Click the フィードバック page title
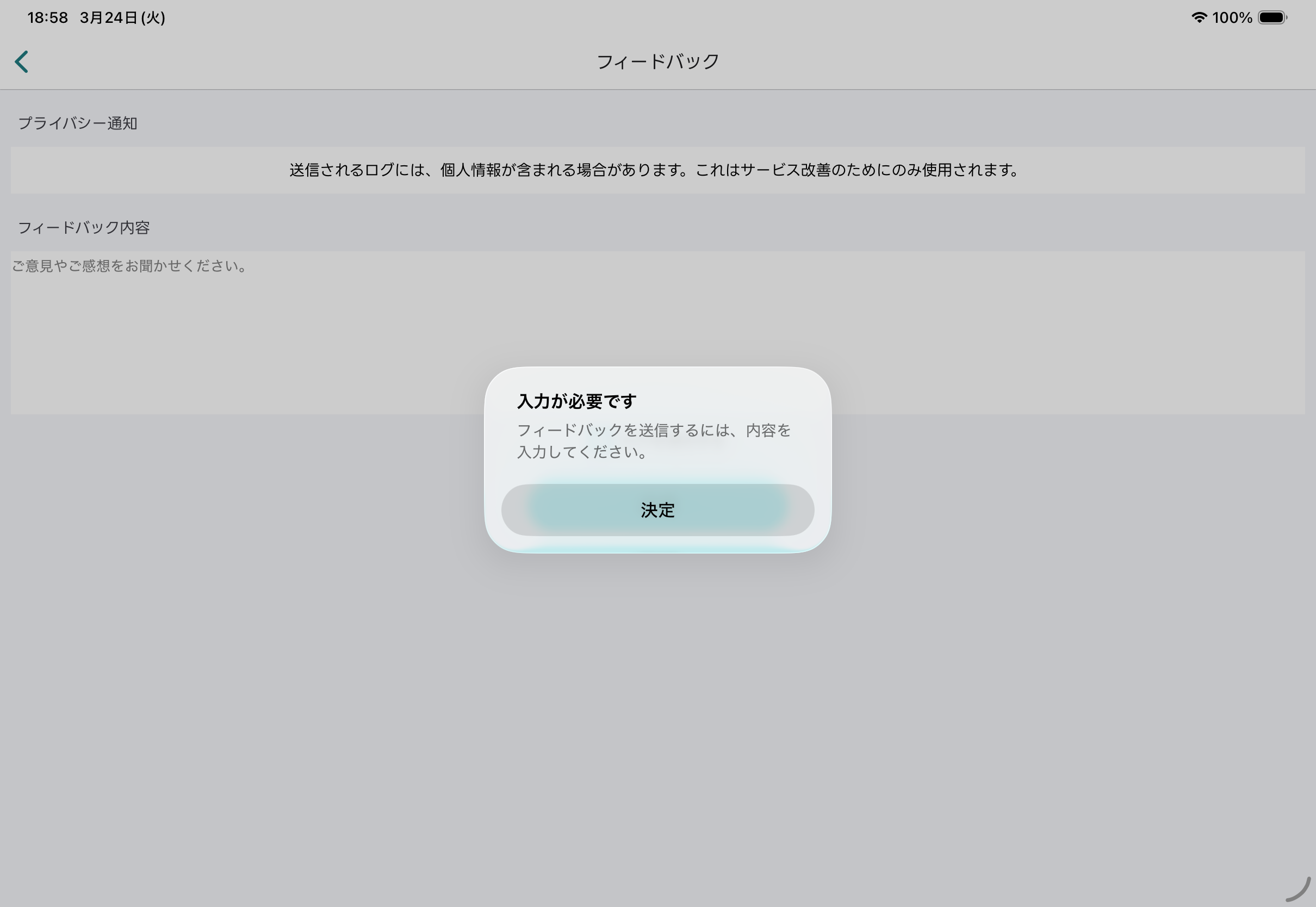The width and height of the screenshot is (1316, 907). tap(657, 61)
